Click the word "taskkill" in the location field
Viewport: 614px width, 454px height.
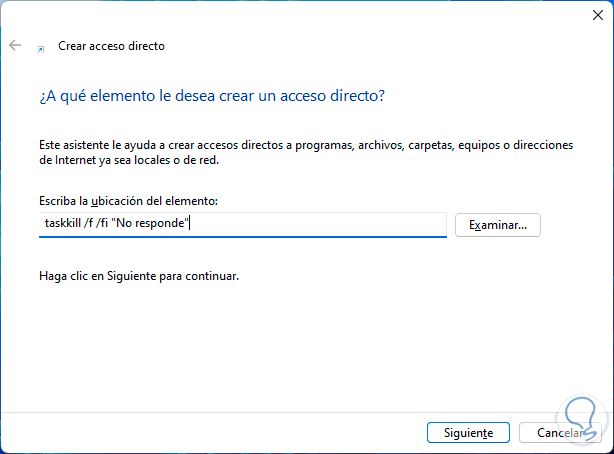point(63,224)
